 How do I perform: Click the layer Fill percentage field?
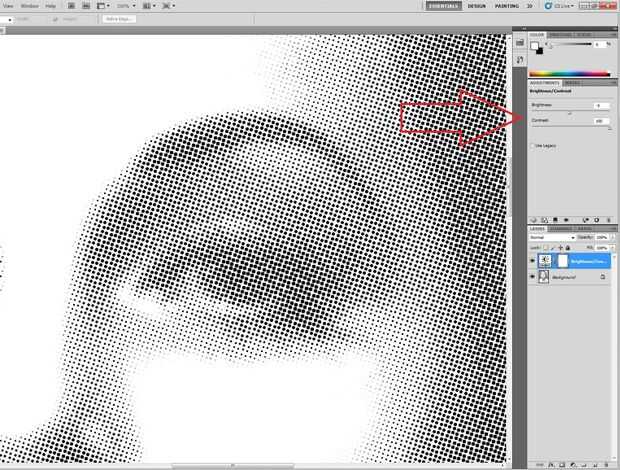pyautogui.click(x=602, y=248)
